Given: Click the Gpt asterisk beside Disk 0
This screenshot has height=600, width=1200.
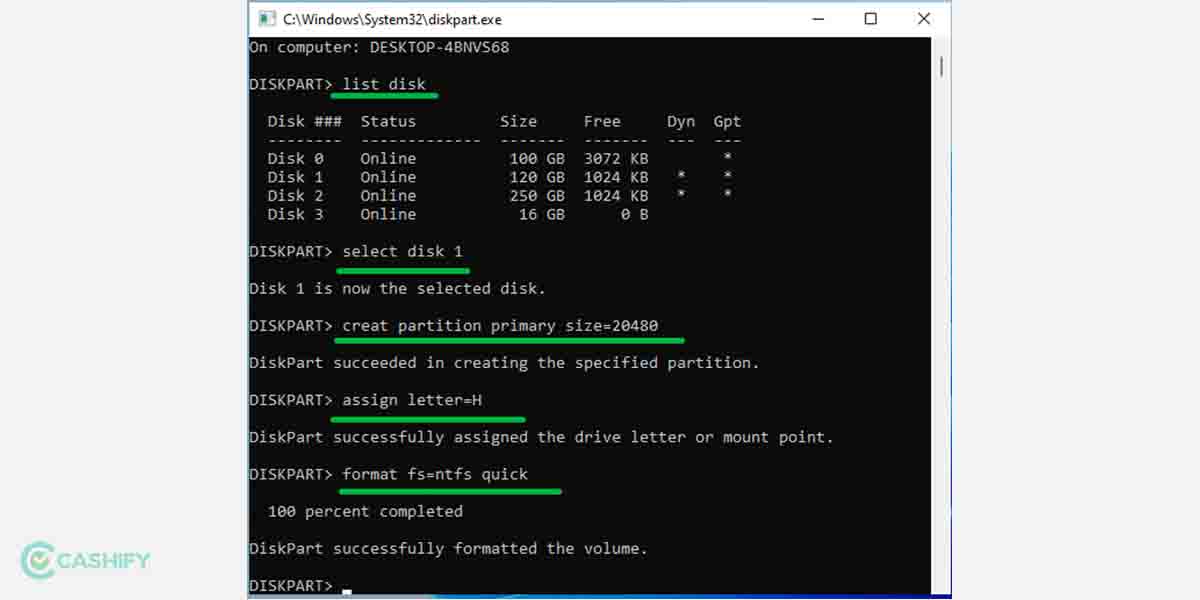Looking at the screenshot, I should pos(727,158).
